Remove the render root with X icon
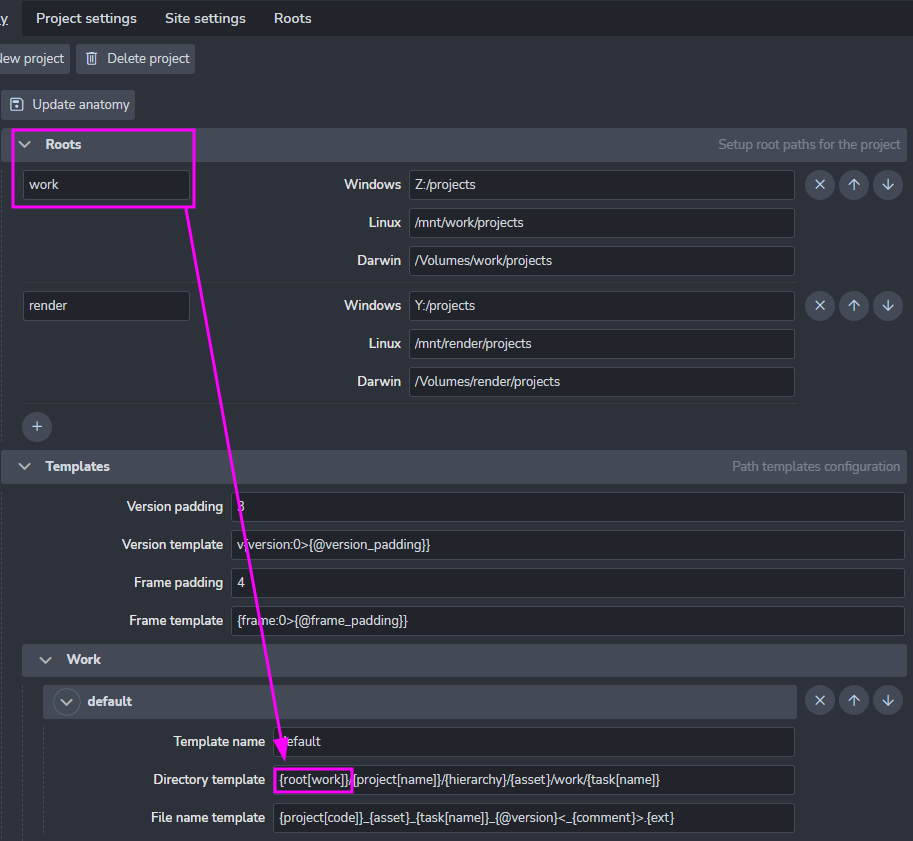913x841 pixels. point(819,306)
